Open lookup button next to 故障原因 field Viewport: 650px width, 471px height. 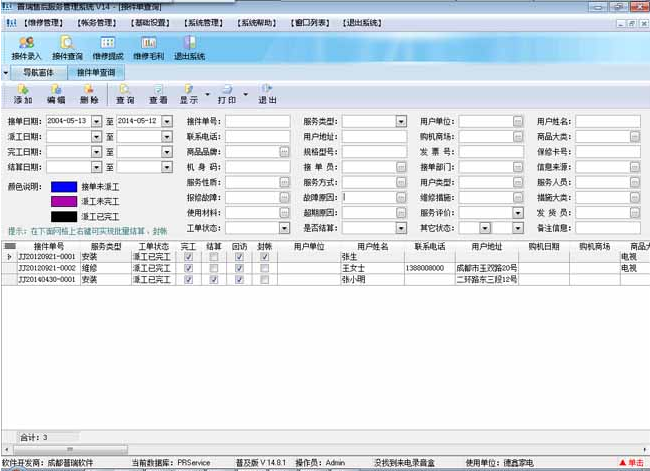click(401, 197)
